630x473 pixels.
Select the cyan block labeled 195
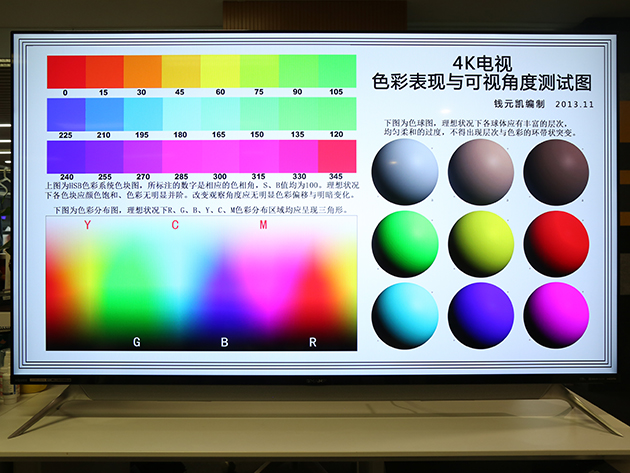(x=143, y=114)
